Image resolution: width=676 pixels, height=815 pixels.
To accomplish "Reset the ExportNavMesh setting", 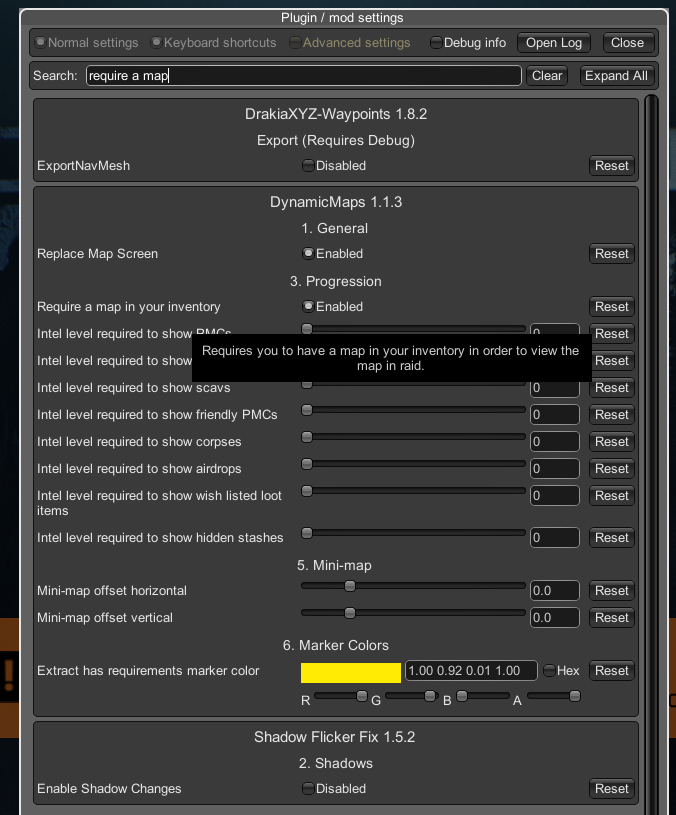I will (x=612, y=165).
